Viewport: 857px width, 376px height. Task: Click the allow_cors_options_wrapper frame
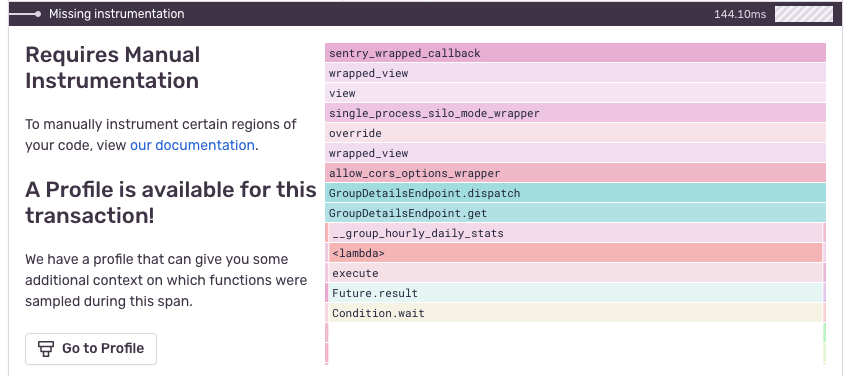(x=575, y=173)
